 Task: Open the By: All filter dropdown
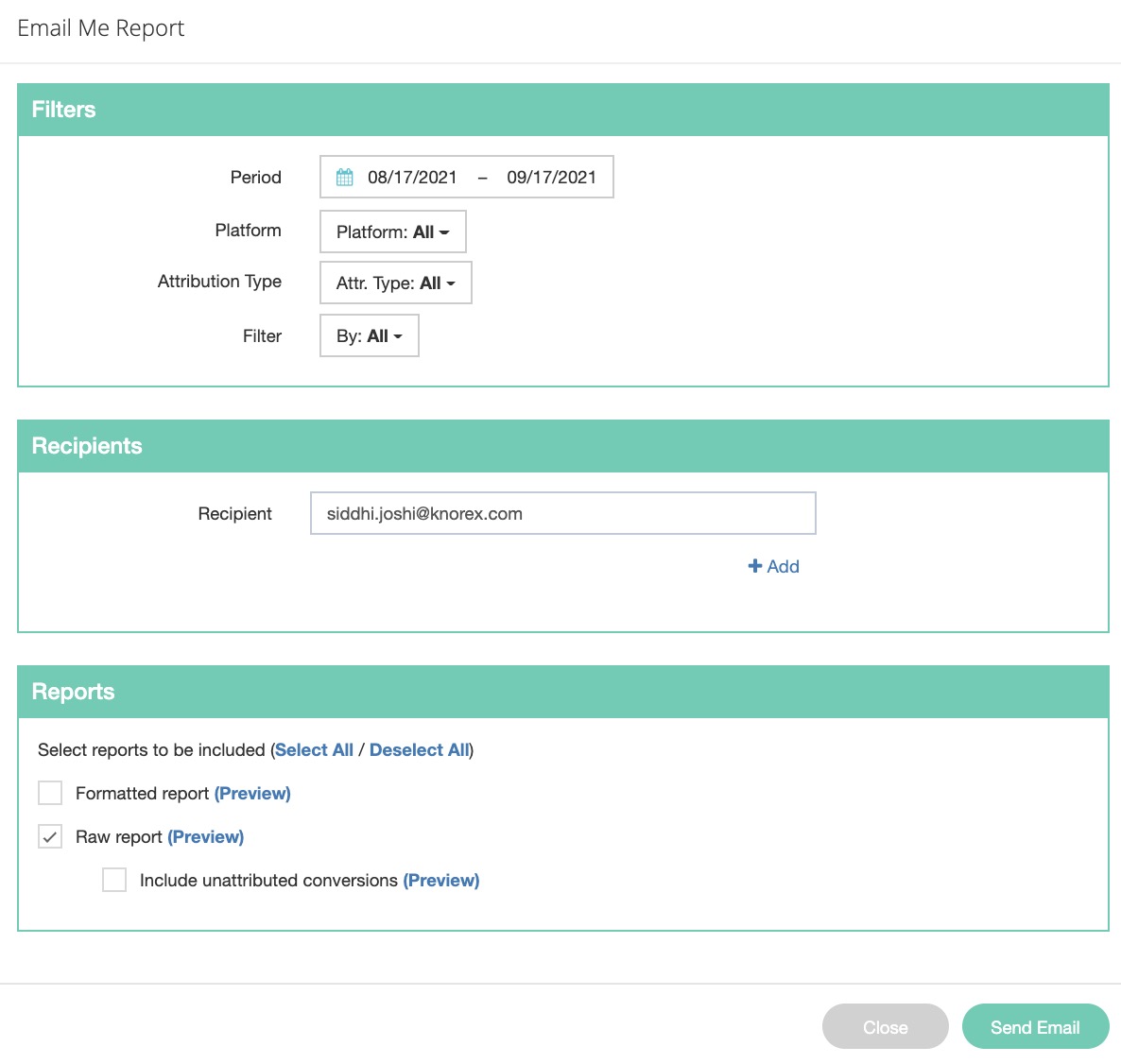pyautogui.click(x=369, y=336)
